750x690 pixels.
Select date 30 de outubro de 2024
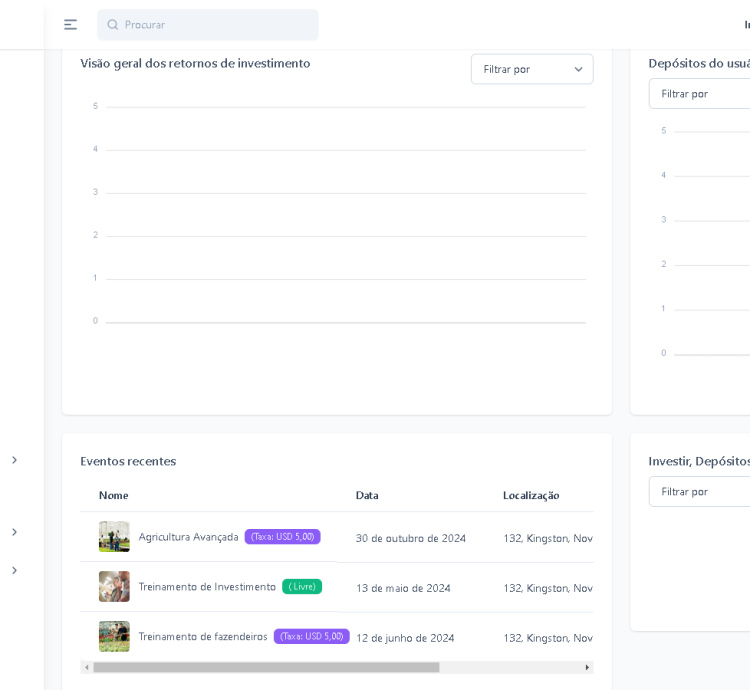click(x=410, y=538)
